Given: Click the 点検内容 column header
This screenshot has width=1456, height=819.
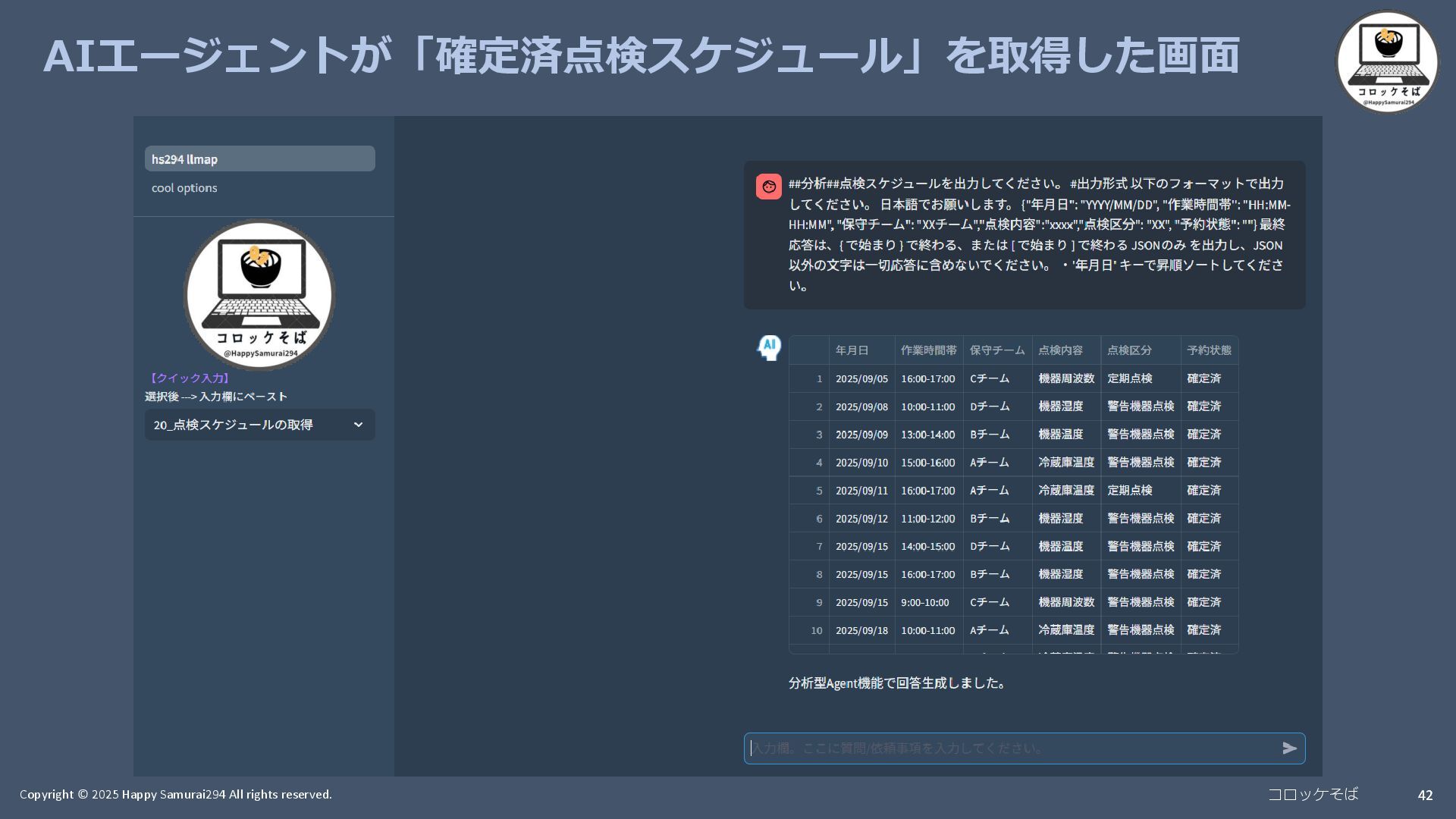Looking at the screenshot, I should coord(1060,350).
